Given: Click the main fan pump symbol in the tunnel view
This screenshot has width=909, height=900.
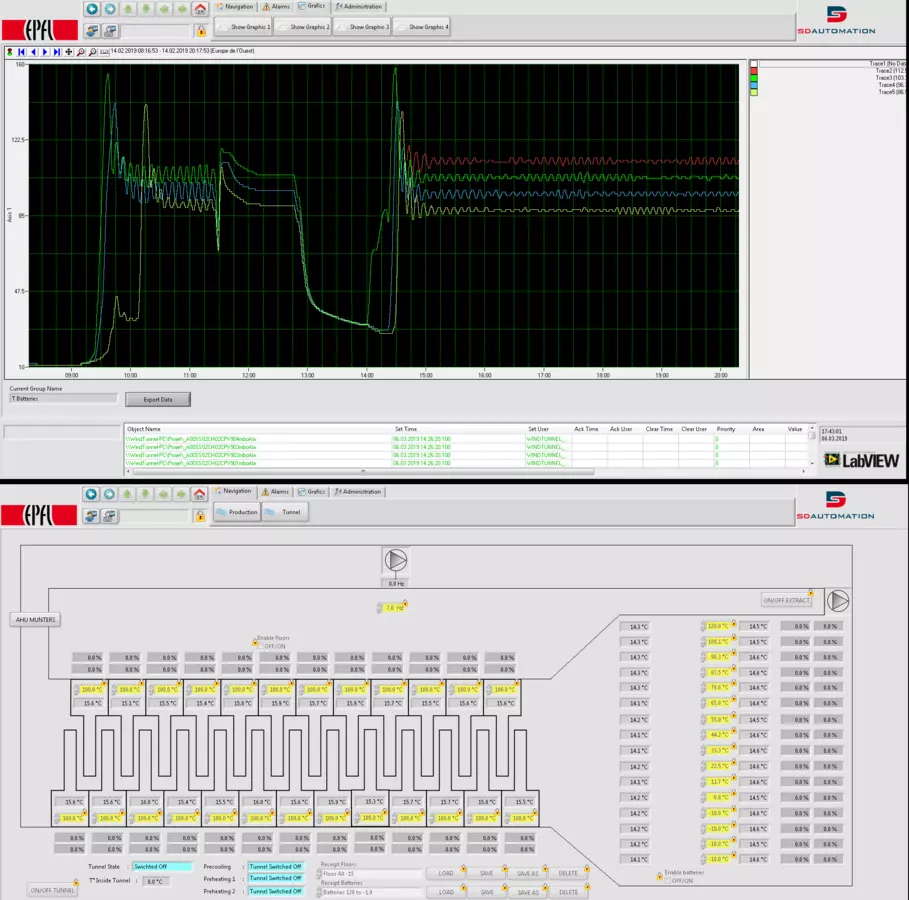Looking at the screenshot, I should (396, 560).
